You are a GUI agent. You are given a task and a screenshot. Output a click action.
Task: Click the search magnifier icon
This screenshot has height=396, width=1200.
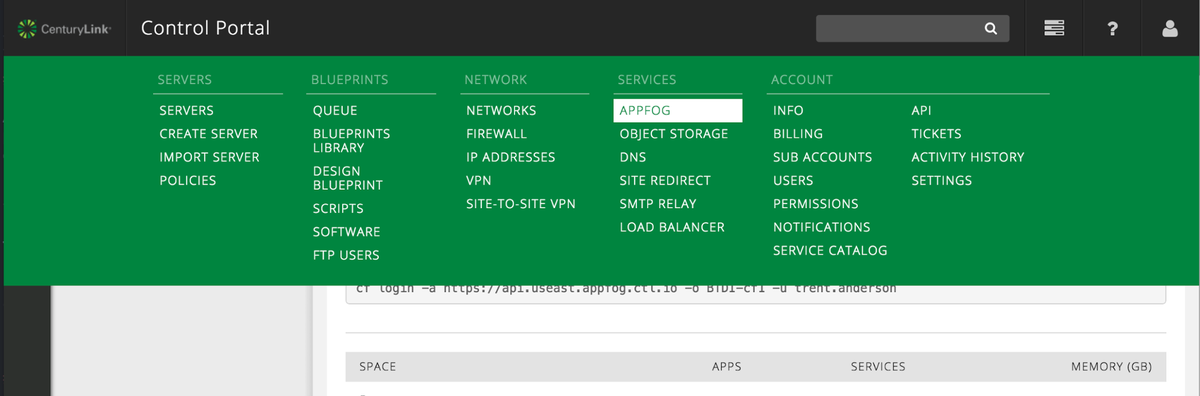click(990, 29)
